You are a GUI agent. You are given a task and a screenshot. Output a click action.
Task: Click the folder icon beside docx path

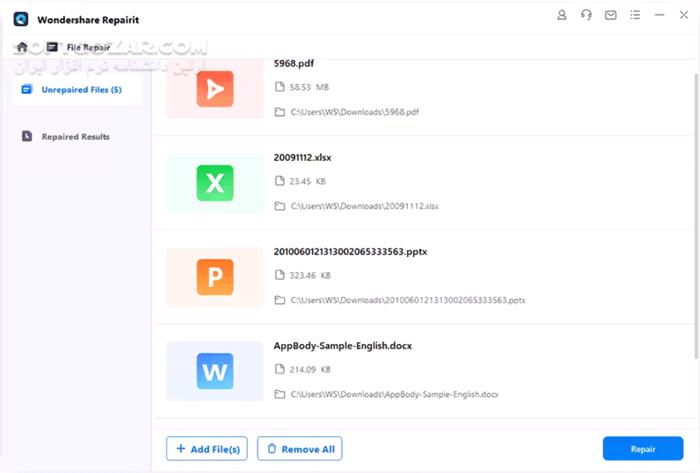tap(279, 394)
